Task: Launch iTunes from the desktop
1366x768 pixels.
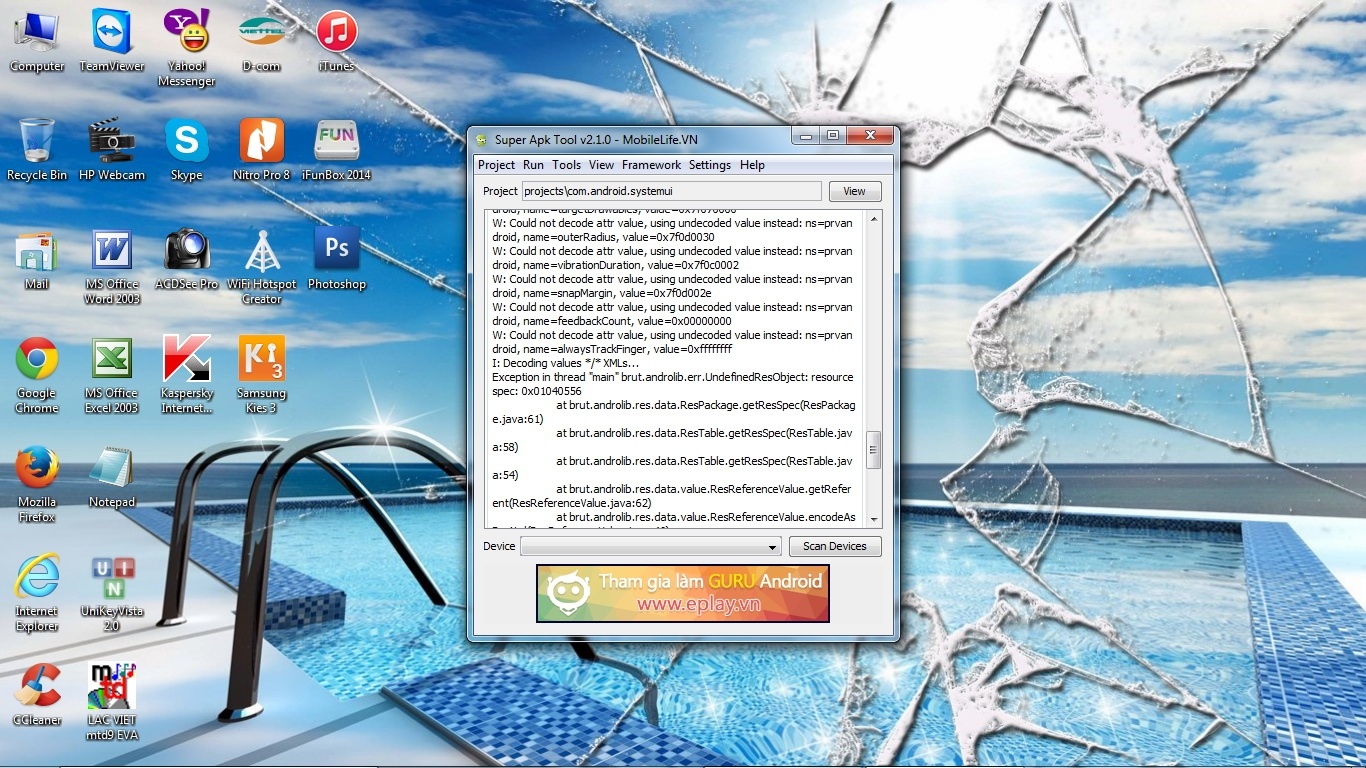Action: 337,40
